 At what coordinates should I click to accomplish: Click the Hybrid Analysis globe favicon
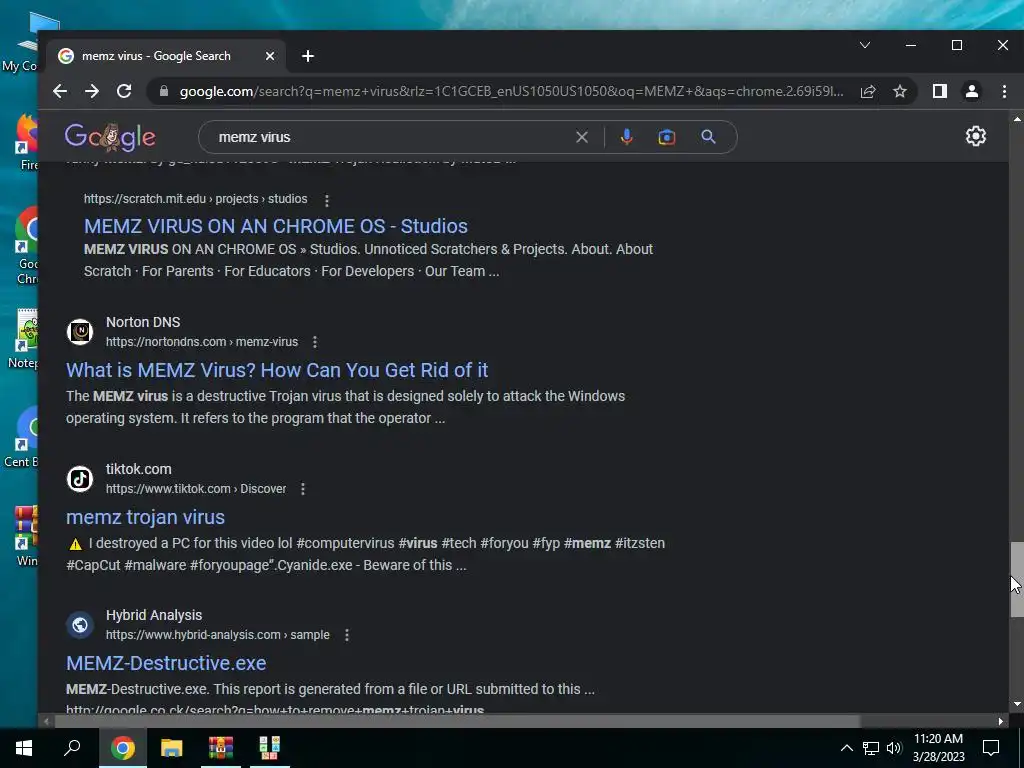click(x=80, y=625)
